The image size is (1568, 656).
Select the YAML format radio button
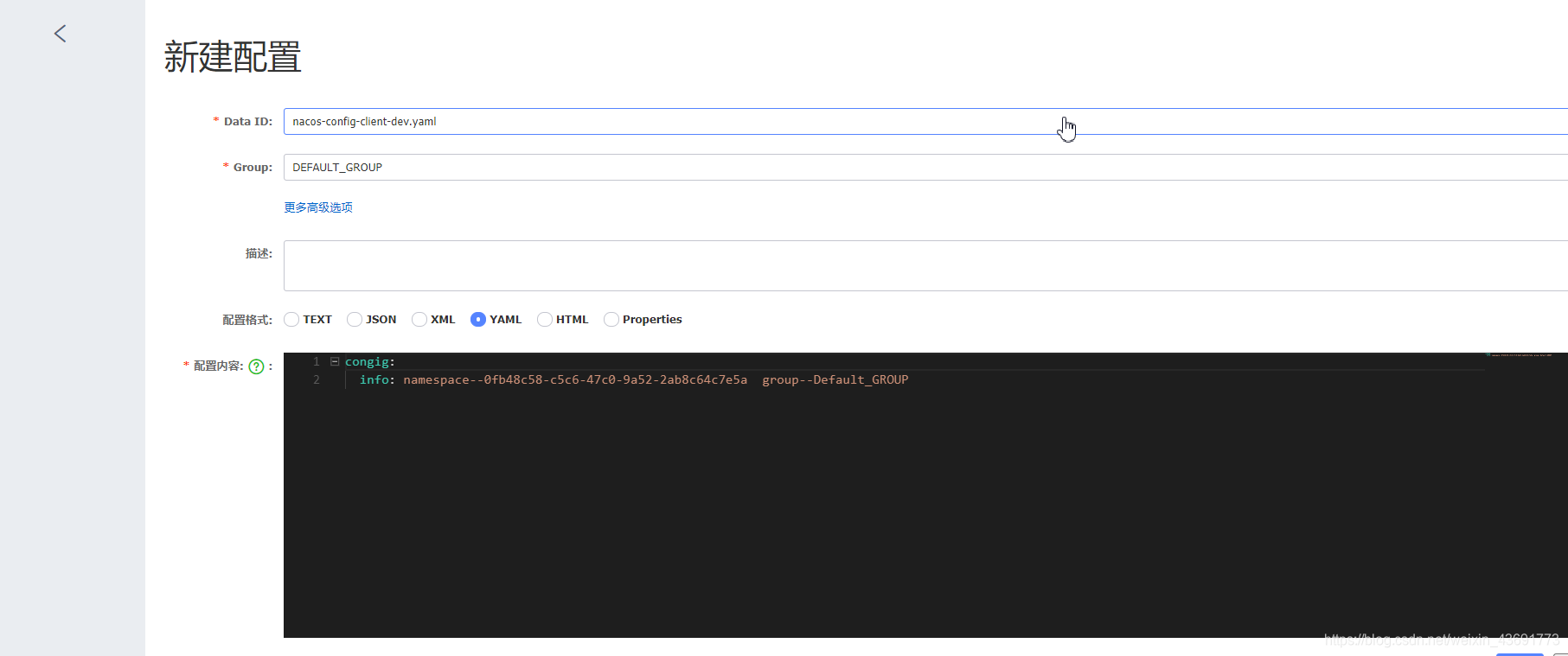478,320
